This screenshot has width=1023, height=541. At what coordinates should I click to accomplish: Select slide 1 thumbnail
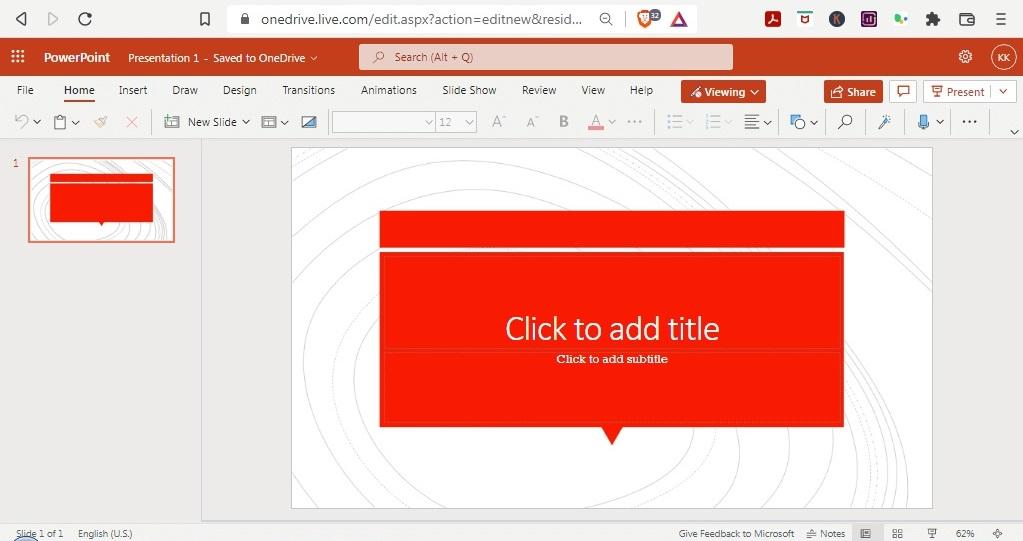click(101, 200)
